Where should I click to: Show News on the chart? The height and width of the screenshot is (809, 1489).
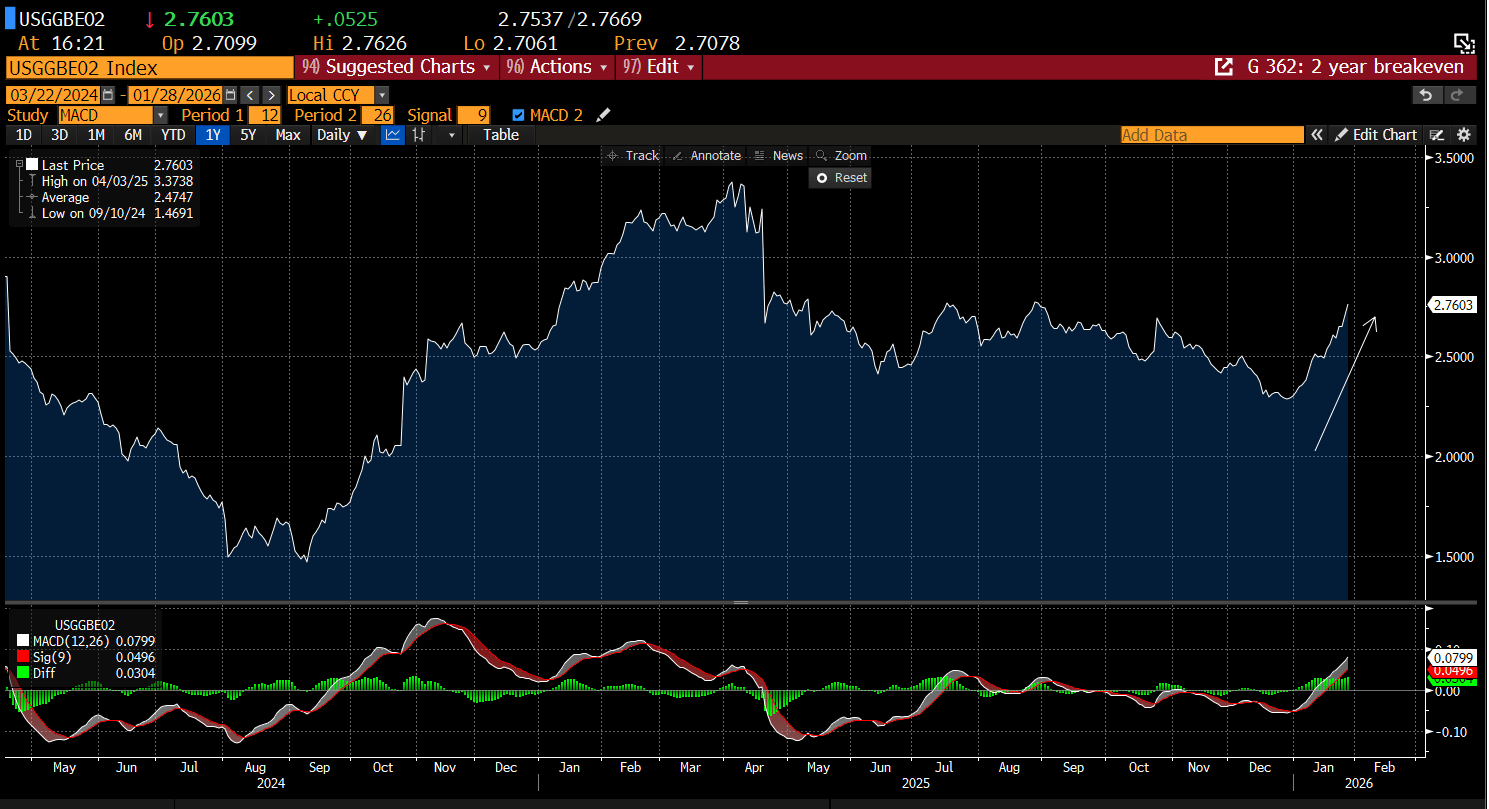click(779, 156)
